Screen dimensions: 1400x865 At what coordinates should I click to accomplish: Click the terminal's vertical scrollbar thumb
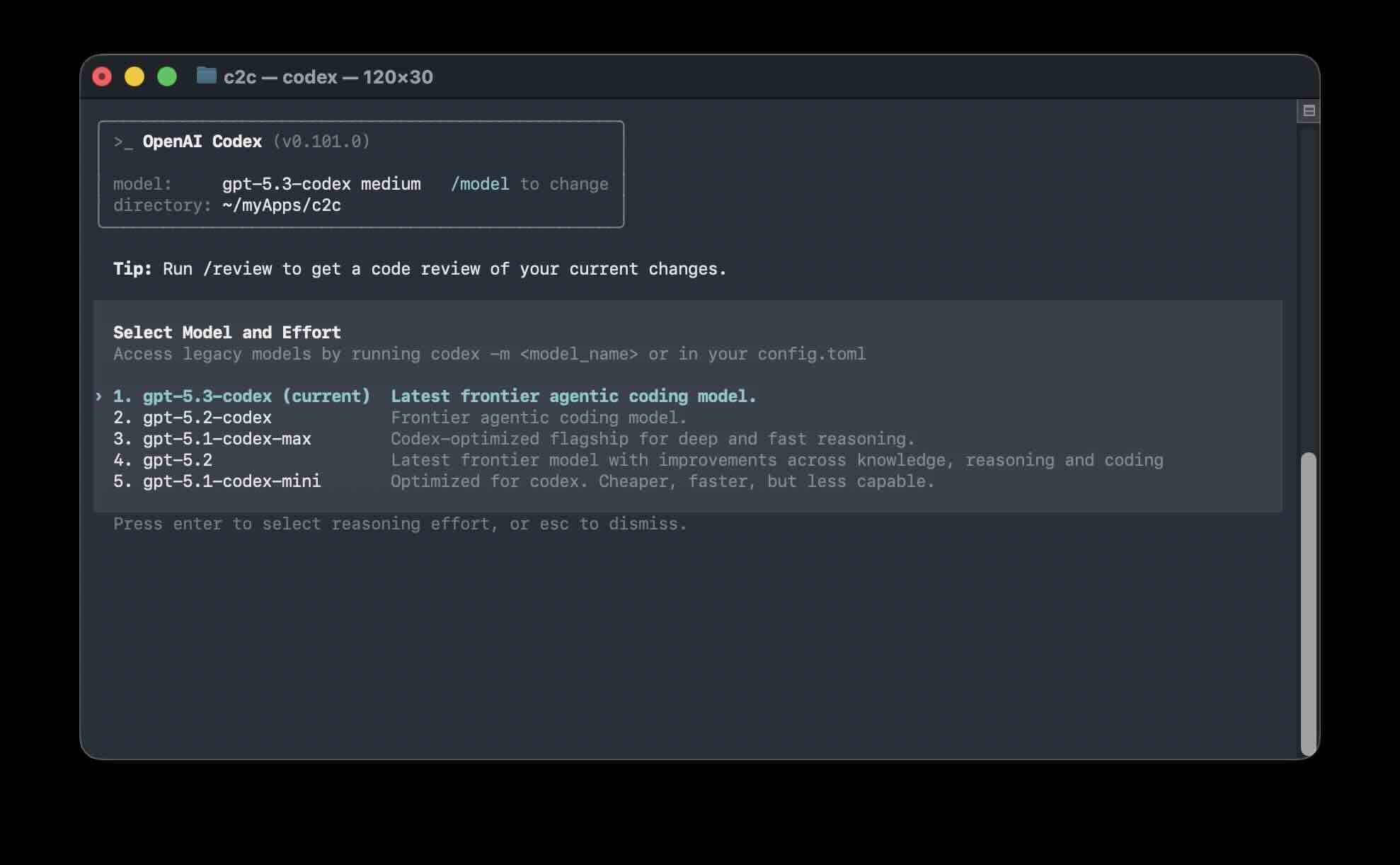point(1309,604)
